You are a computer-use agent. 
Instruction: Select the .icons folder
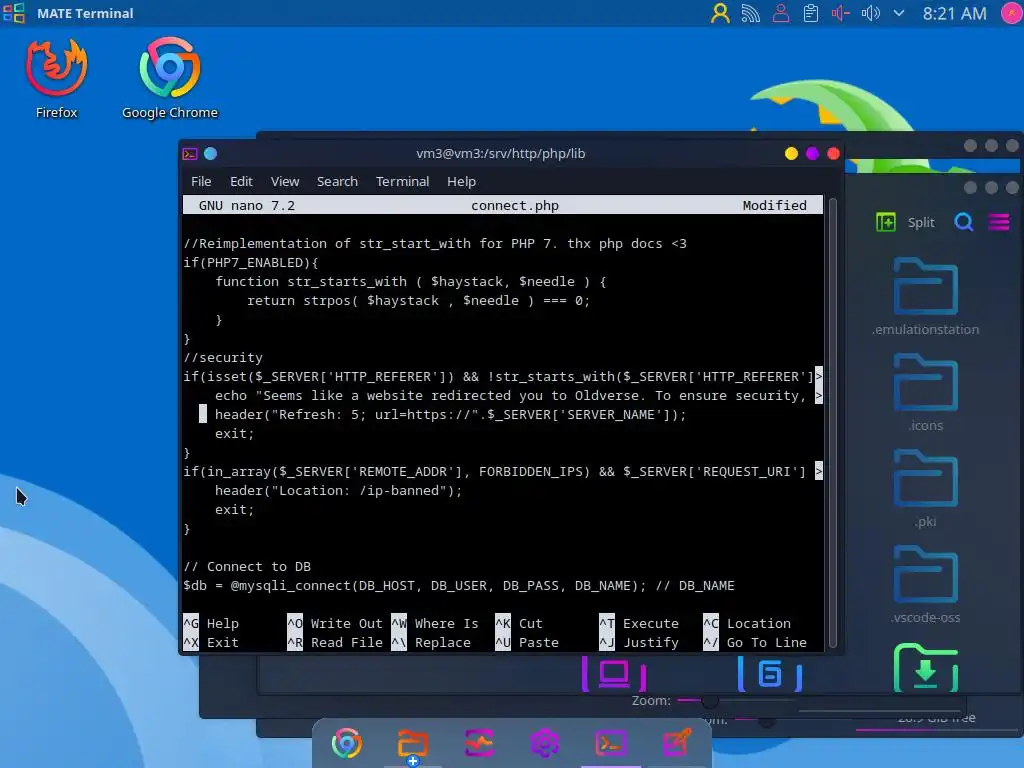point(925,392)
